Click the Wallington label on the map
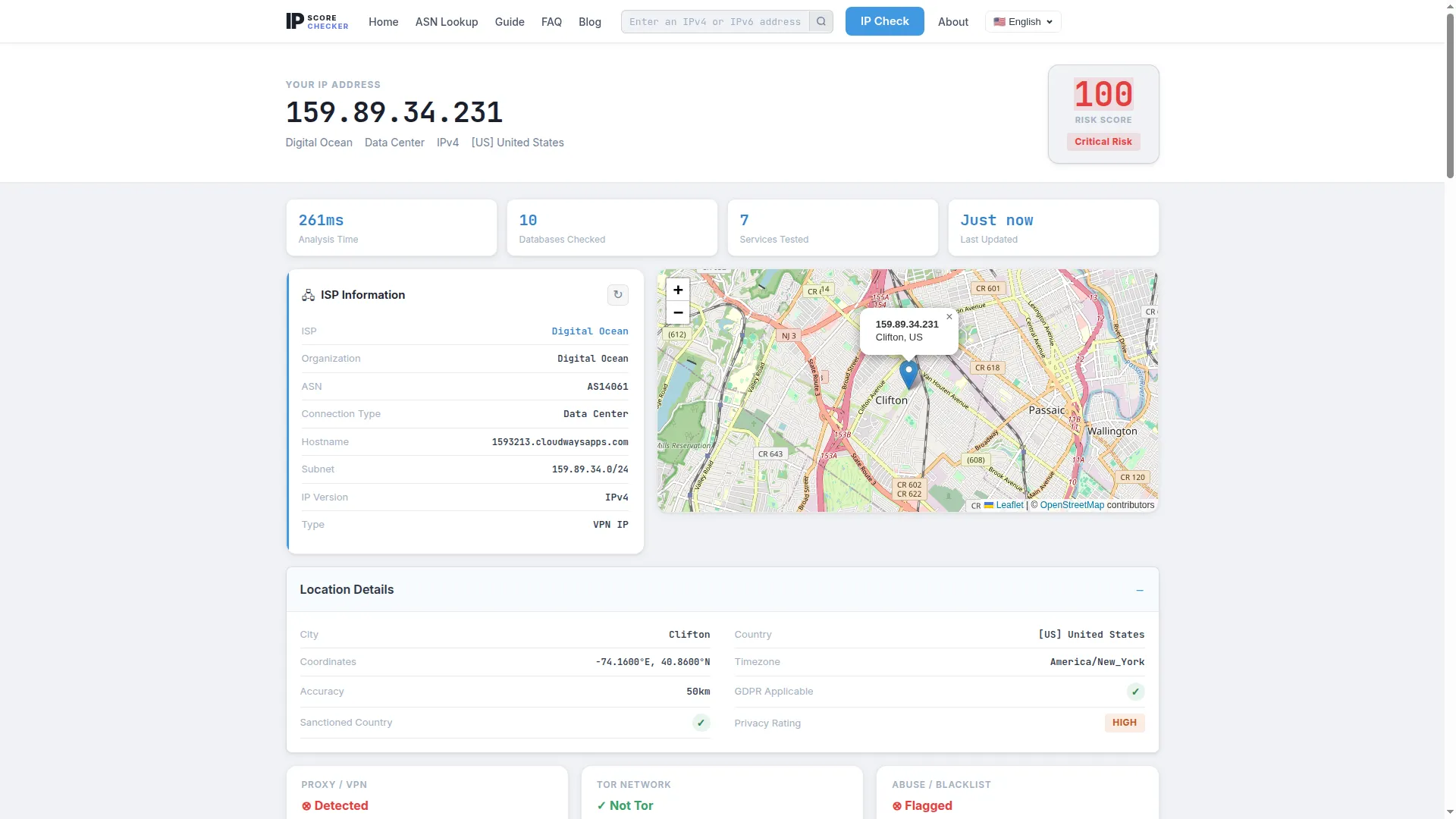Screen dimensions: 1456x819 click(x=1112, y=431)
